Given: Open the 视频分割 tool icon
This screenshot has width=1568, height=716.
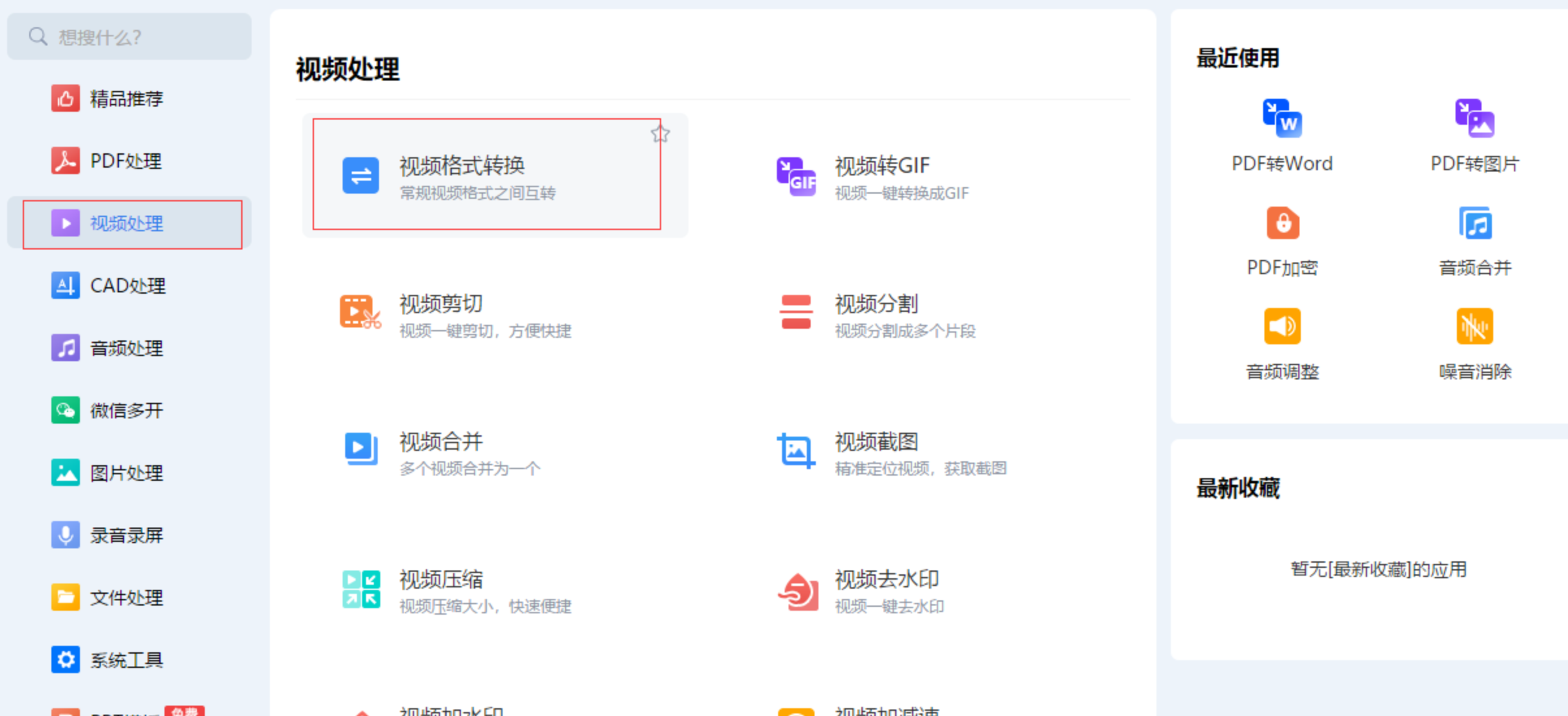Looking at the screenshot, I should [x=796, y=313].
